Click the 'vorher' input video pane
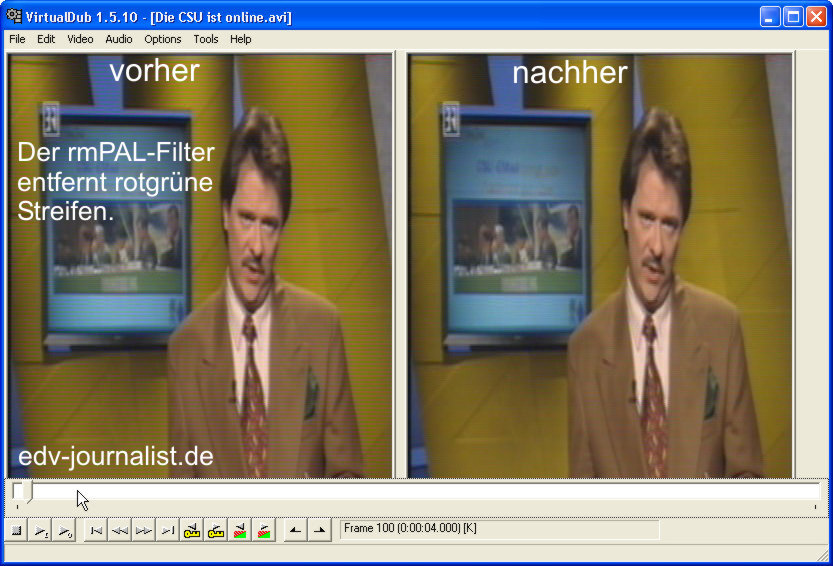 click(200, 266)
